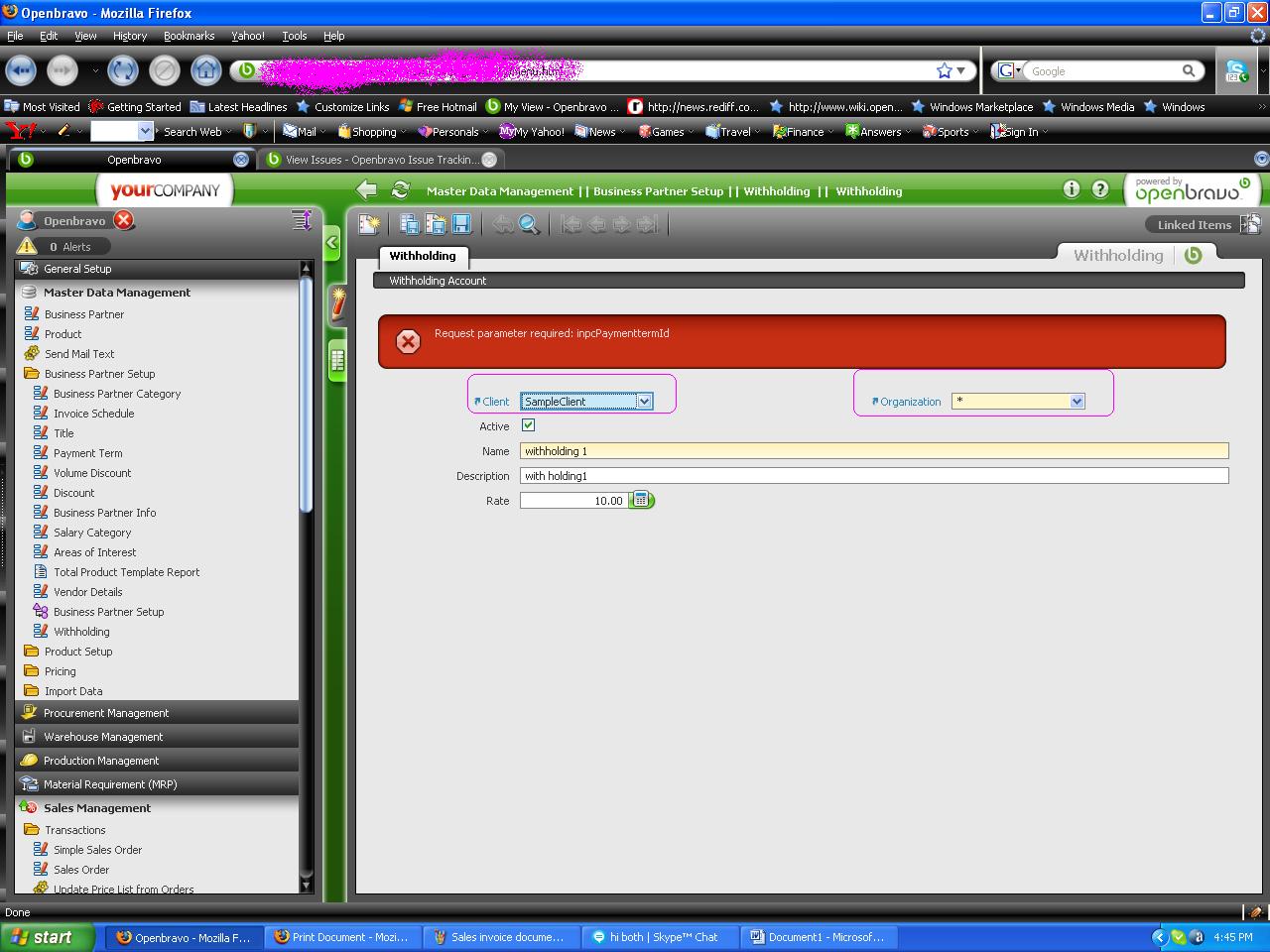Open the Firefox History menu
This screenshot has width=1270, height=952.
pos(130,36)
